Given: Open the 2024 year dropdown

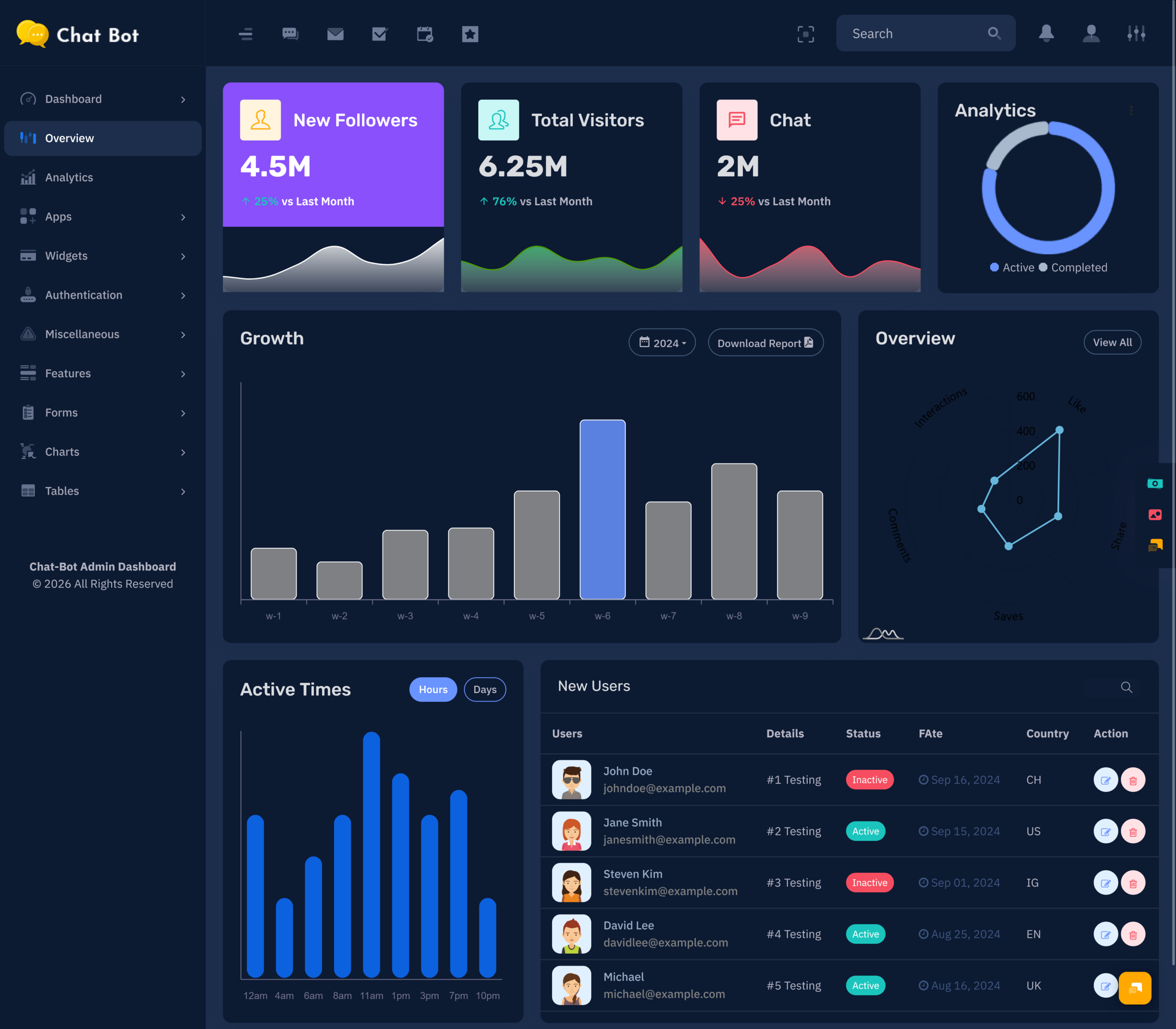Looking at the screenshot, I should (662, 343).
